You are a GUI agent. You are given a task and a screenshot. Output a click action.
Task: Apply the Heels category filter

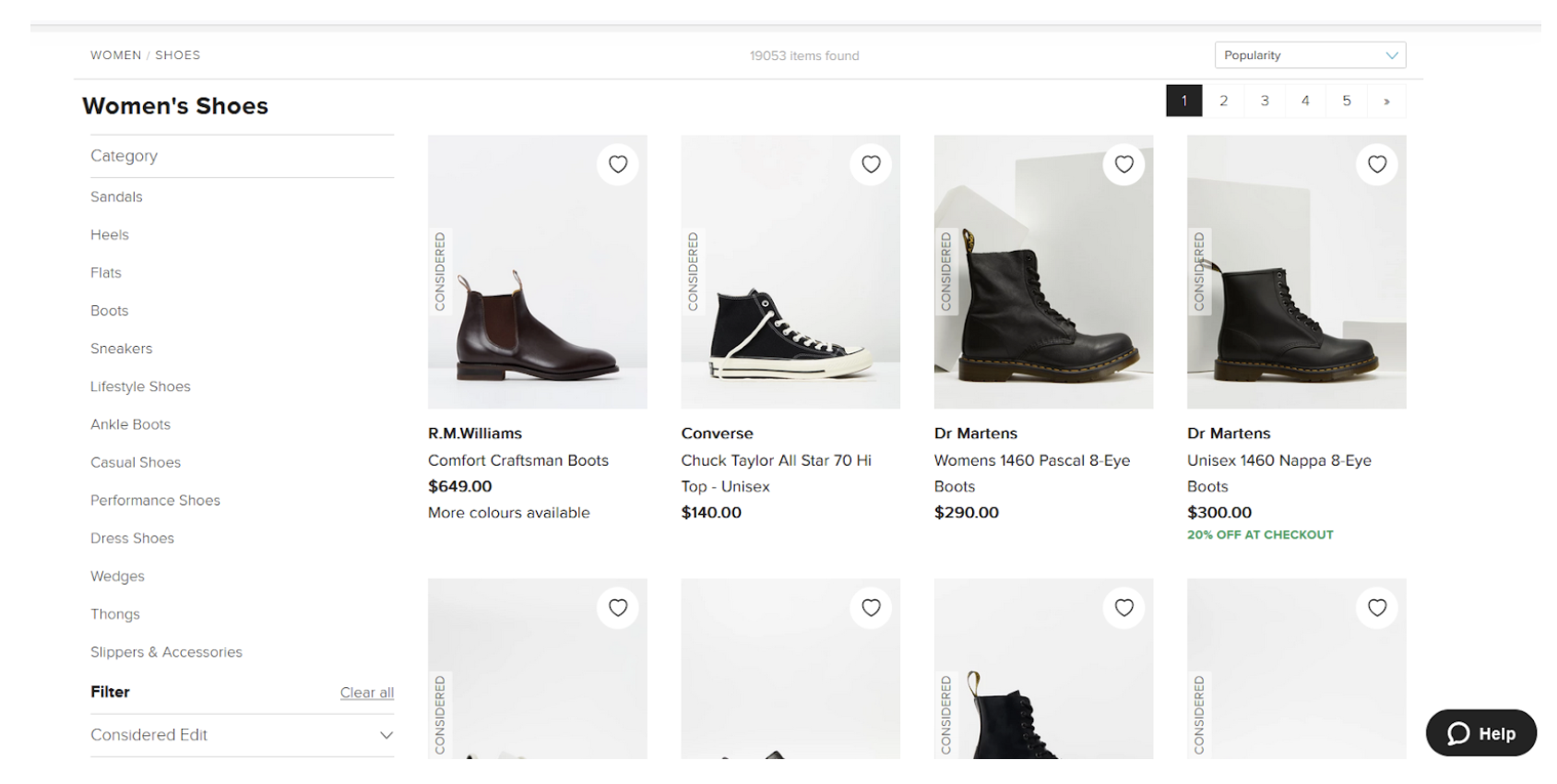[x=109, y=234]
